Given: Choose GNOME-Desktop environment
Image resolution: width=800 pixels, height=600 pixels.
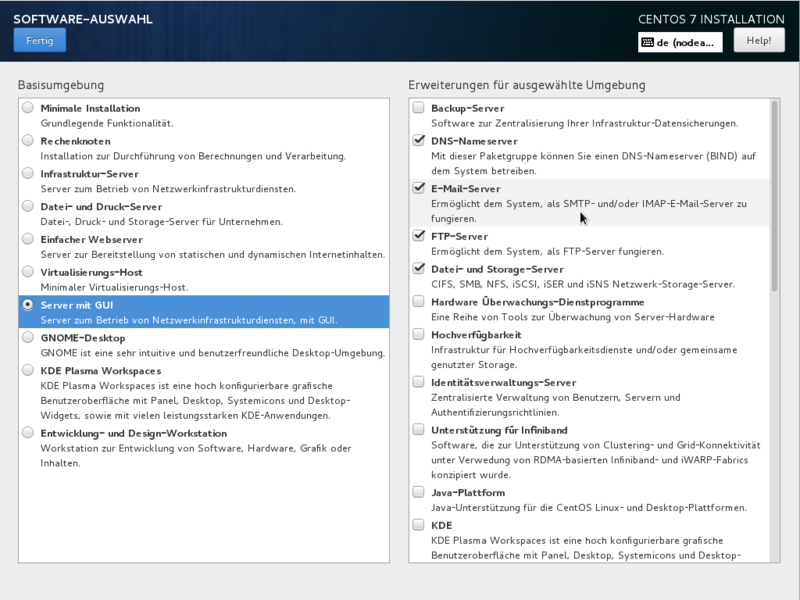Looking at the screenshot, I should [28, 337].
